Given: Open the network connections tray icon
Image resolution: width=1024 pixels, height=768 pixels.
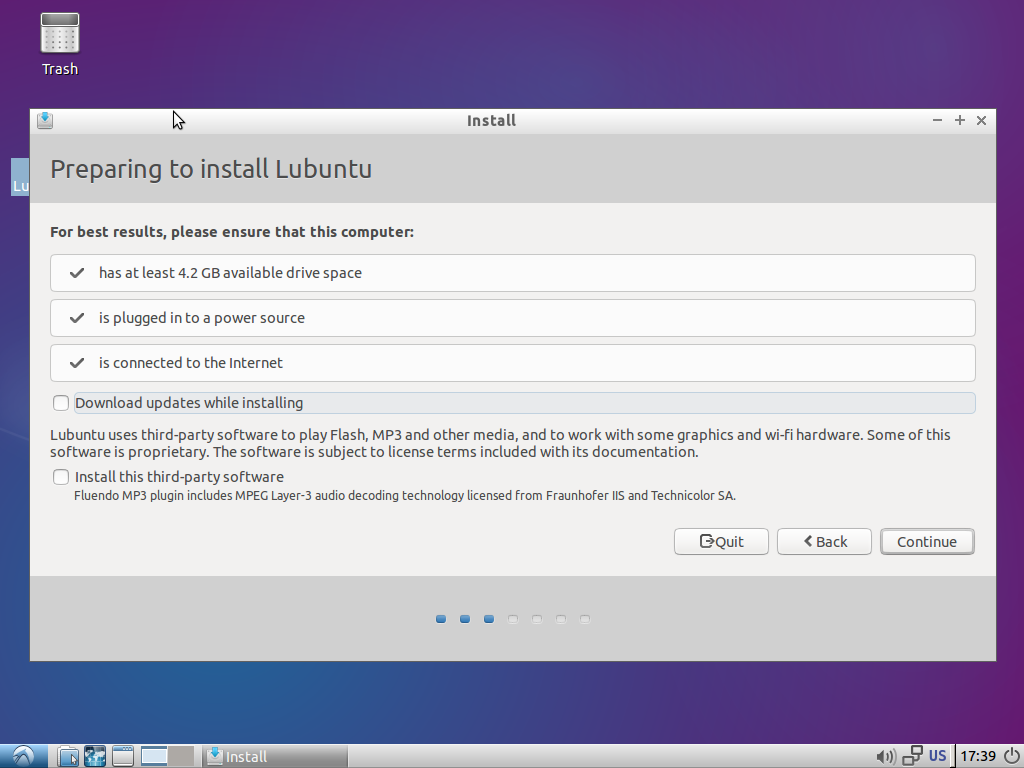Looking at the screenshot, I should pos(912,756).
